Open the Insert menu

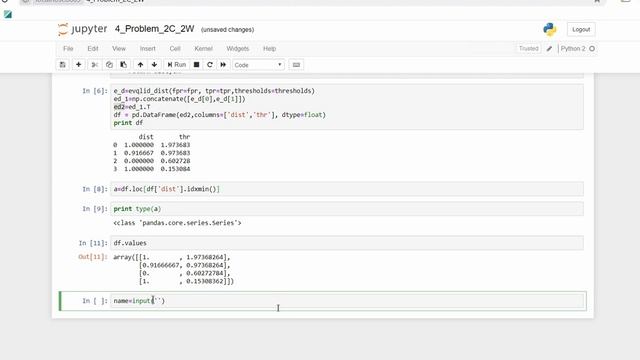(147, 49)
